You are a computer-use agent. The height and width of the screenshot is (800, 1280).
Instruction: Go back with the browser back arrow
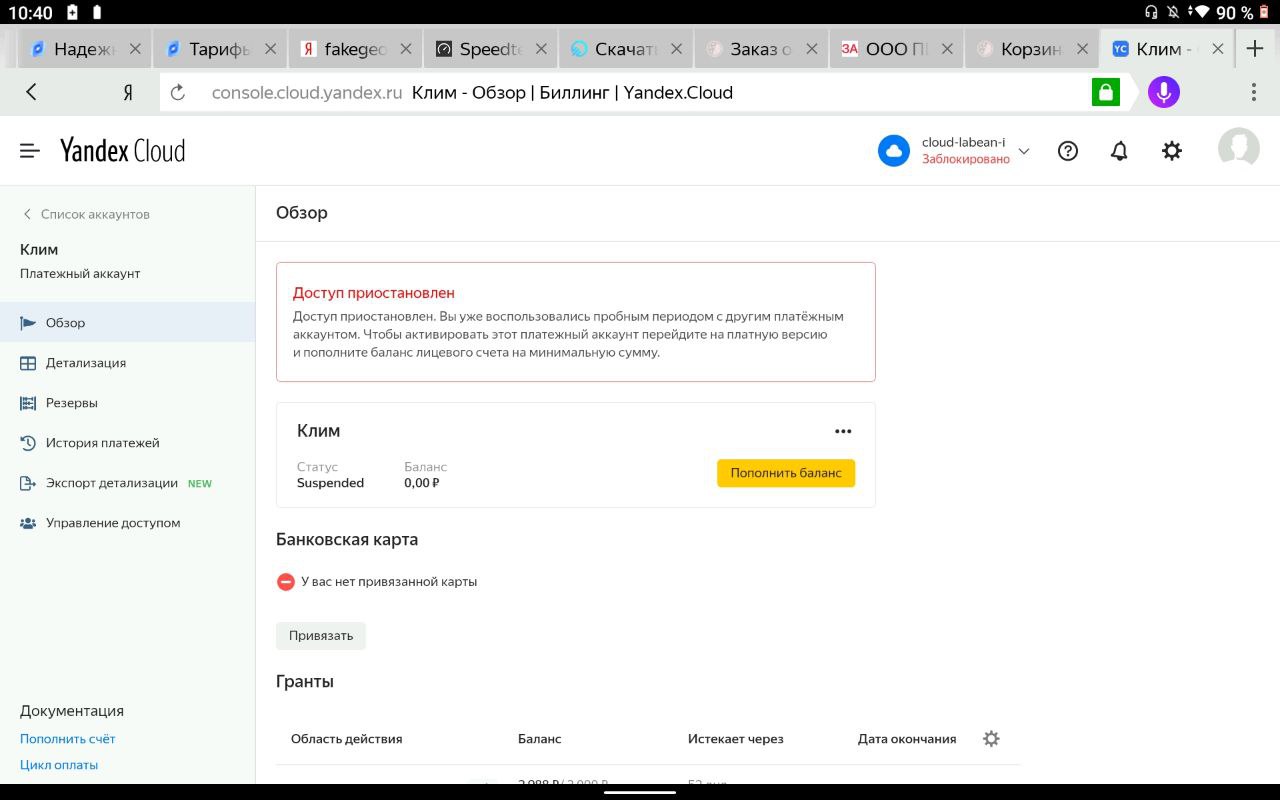[31, 92]
